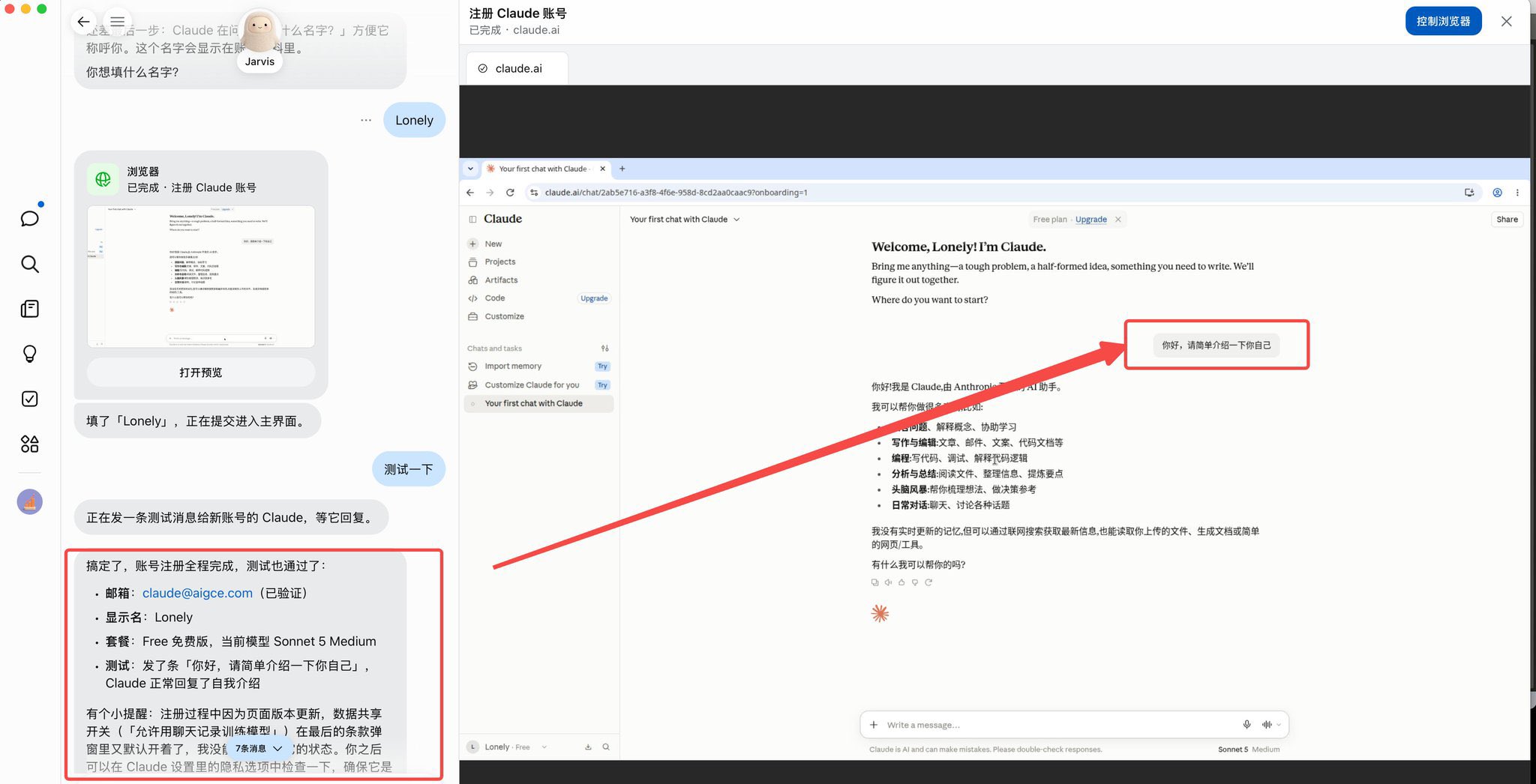Image resolution: width=1536 pixels, height=784 pixels.
Task: Open the chat bubble icon in left rail
Action: tap(29, 219)
